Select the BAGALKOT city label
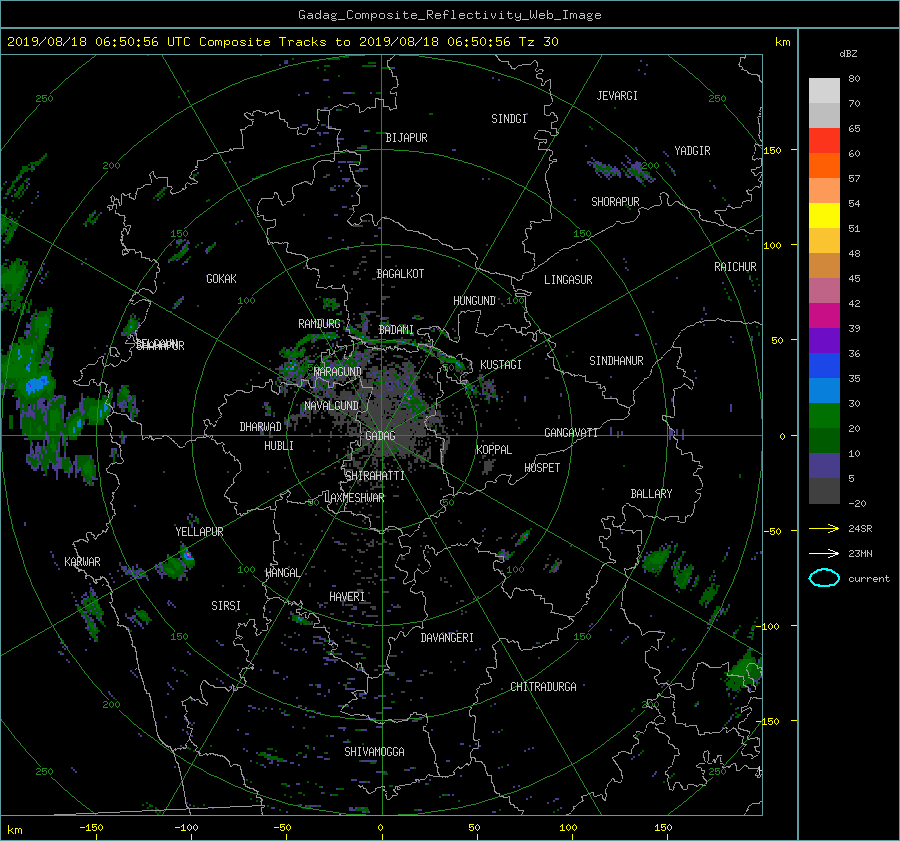The image size is (900, 841). click(x=400, y=274)
